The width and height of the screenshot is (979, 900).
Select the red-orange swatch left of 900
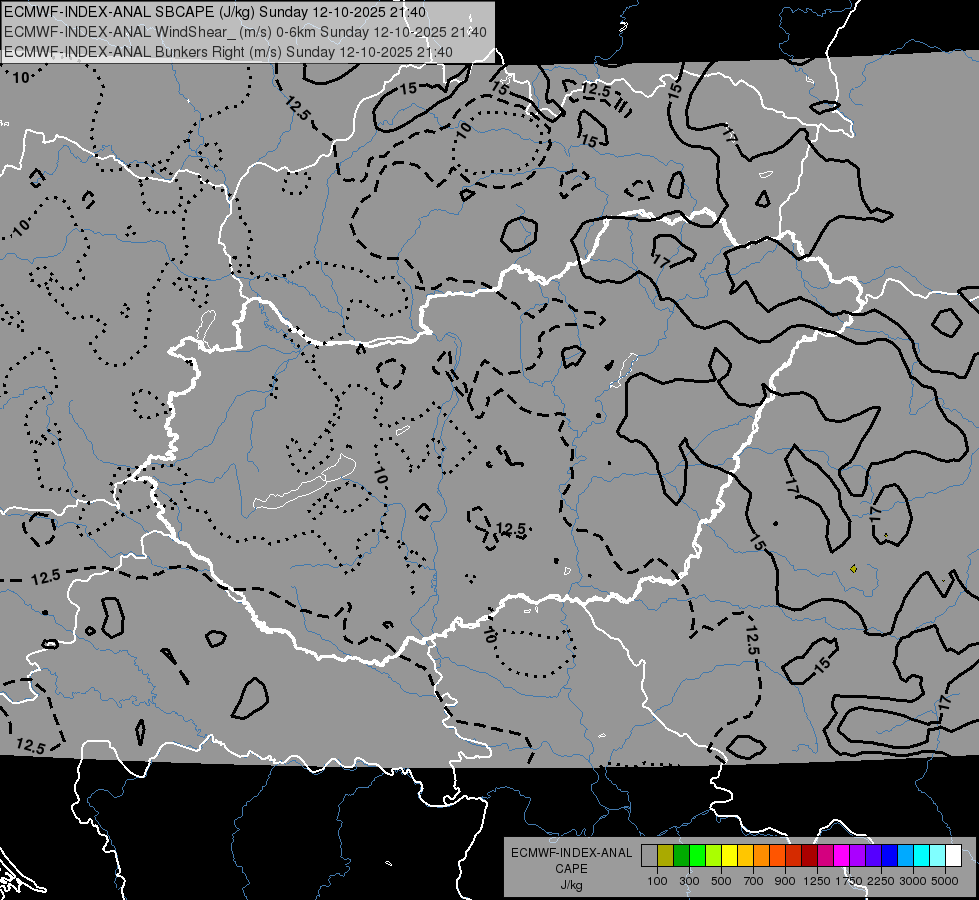coord(778,856)
